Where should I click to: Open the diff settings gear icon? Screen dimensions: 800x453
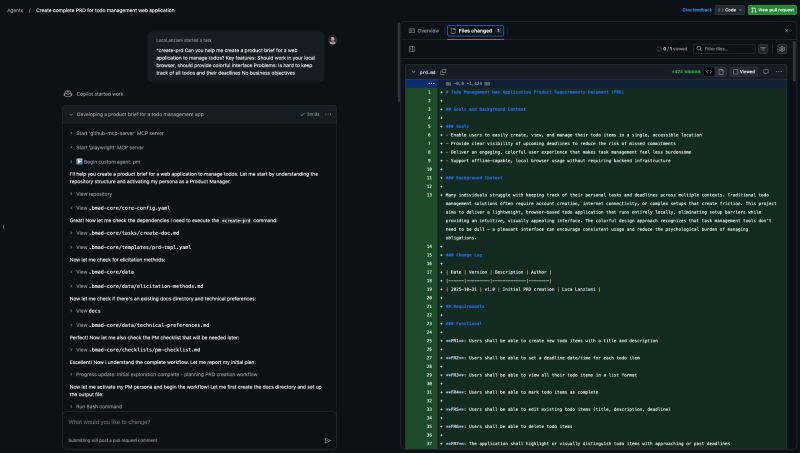pyautogui.click(x=783, y=48)
